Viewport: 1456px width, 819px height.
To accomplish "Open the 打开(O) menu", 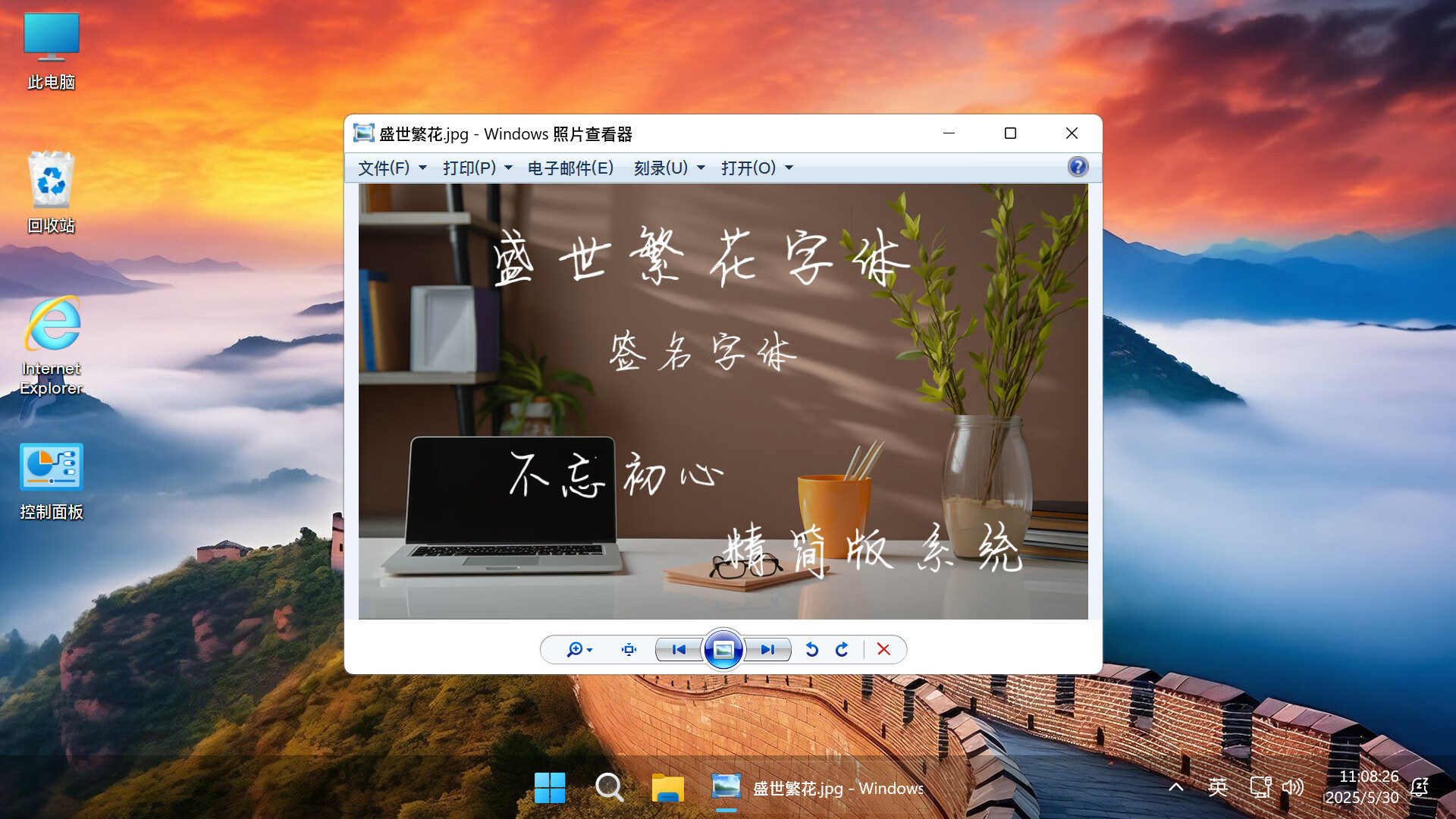I will coord(756,168).
